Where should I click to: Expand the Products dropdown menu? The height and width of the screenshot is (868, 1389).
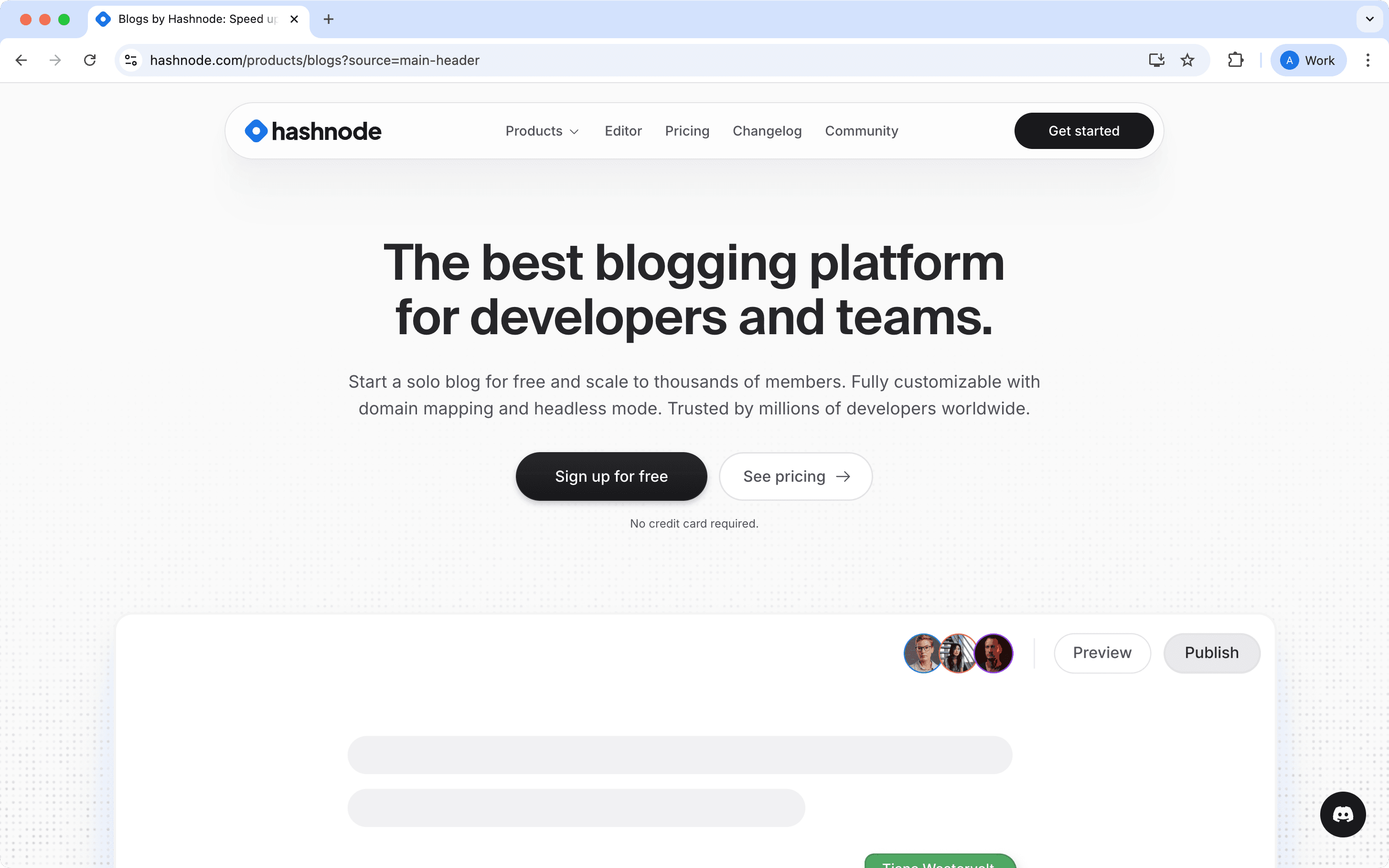coord(542,131)
